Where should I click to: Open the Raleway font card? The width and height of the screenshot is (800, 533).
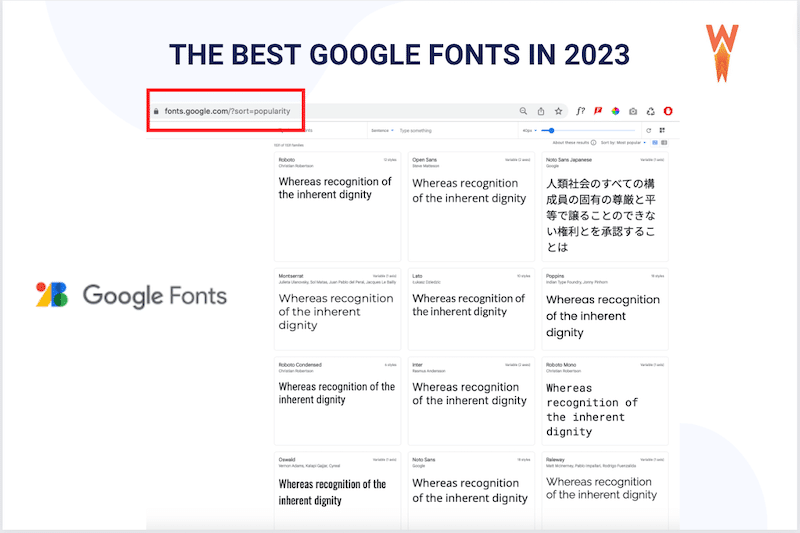tap(605, 491)
